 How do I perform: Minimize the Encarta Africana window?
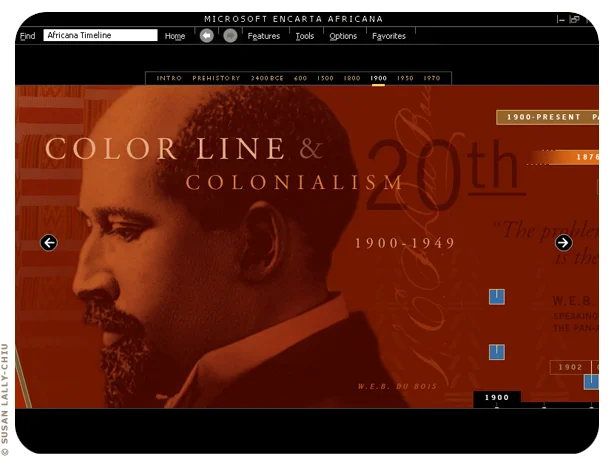[561, 19]
